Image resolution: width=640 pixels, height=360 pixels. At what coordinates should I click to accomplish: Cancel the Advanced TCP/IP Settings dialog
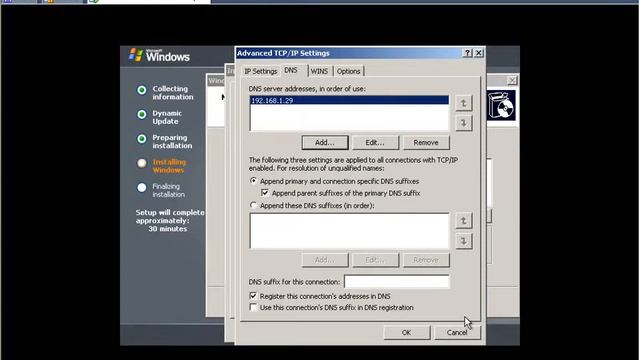(x=457, y=332)
